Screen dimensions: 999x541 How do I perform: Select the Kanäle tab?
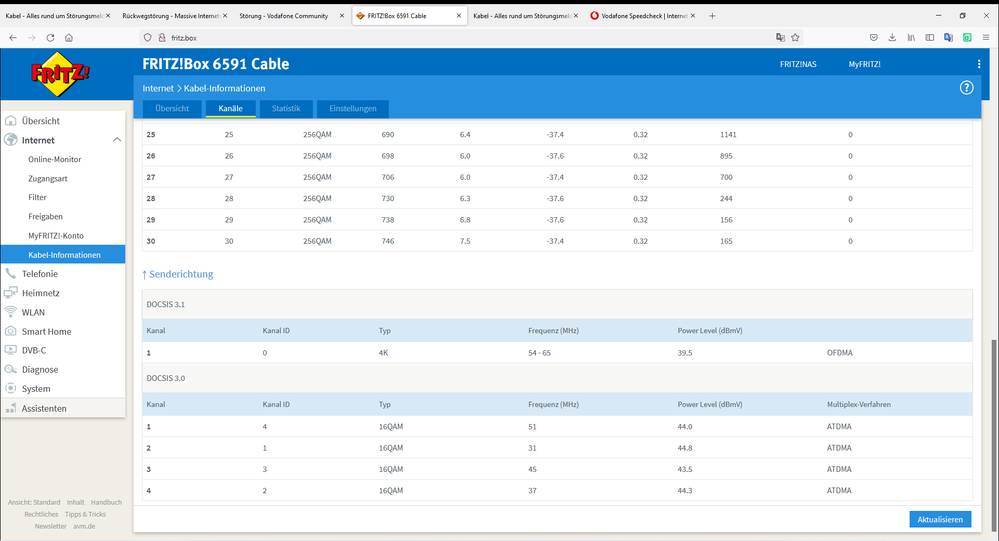pyautogui.click(x=231, y=108)
